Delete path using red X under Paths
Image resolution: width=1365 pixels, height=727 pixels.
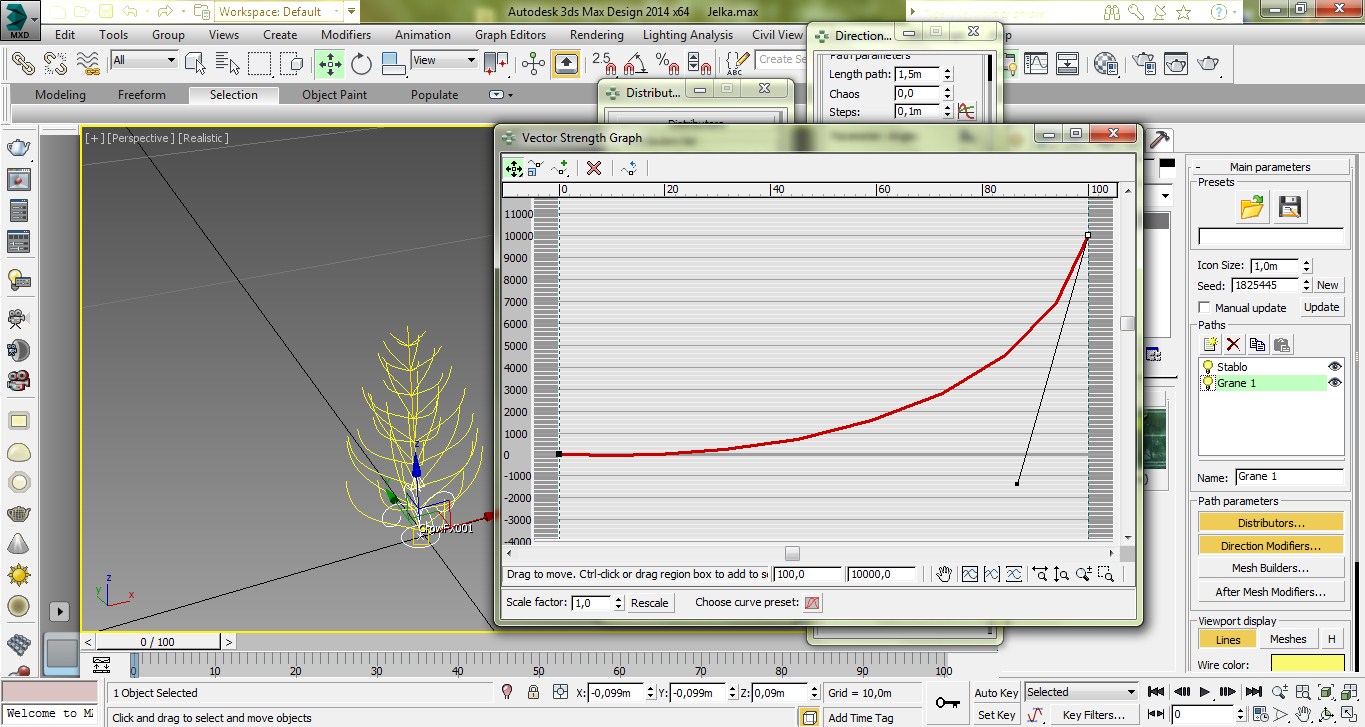1234,344
